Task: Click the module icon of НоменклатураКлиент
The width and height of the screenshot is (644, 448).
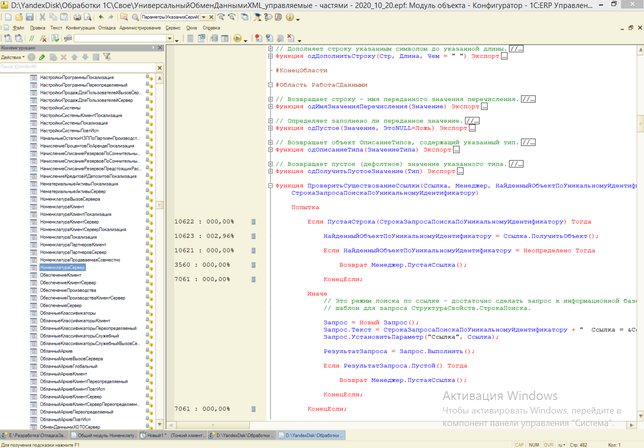Action: [33, 206]
